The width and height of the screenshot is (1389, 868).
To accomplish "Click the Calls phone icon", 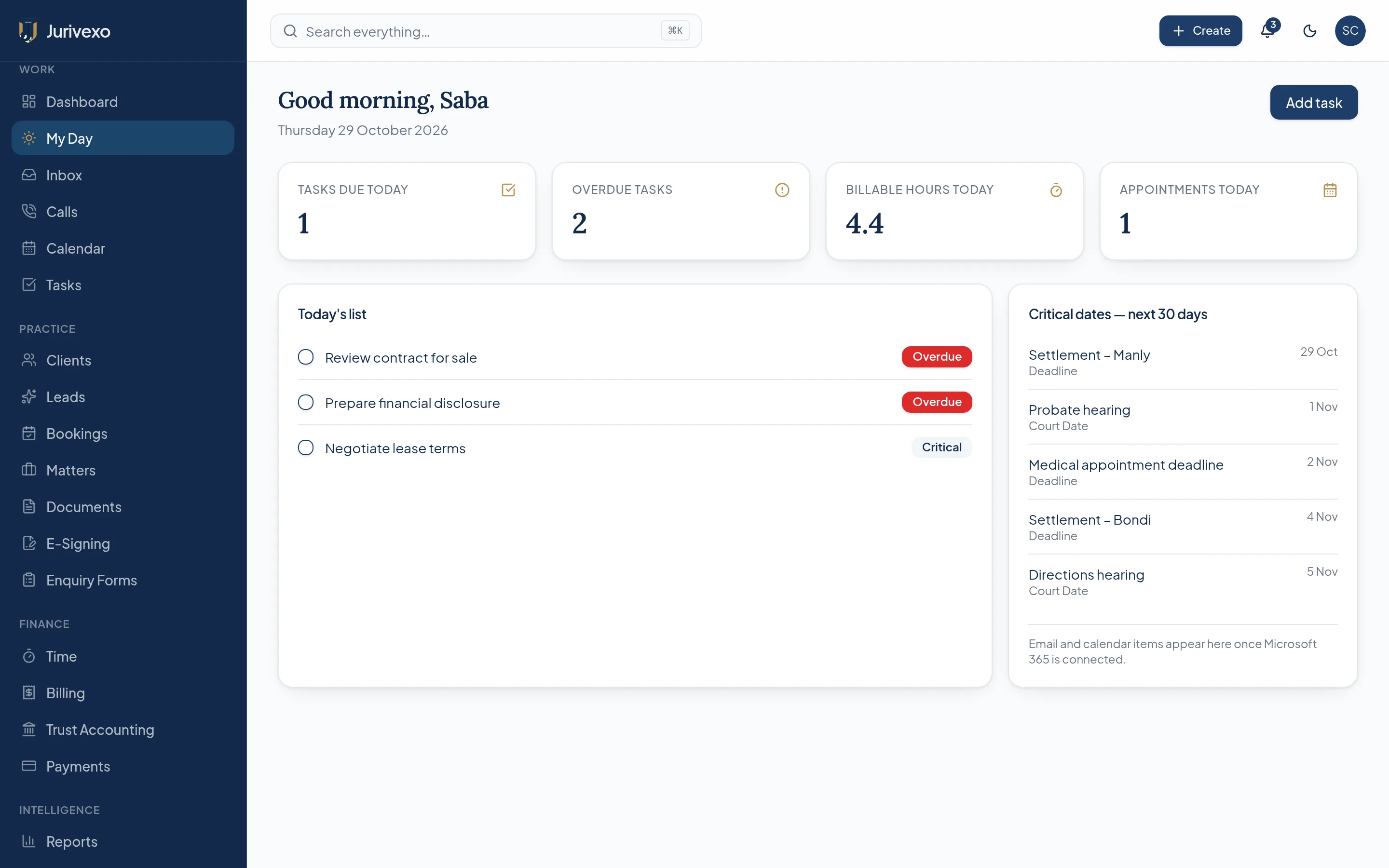I will [x=29, y=212].
